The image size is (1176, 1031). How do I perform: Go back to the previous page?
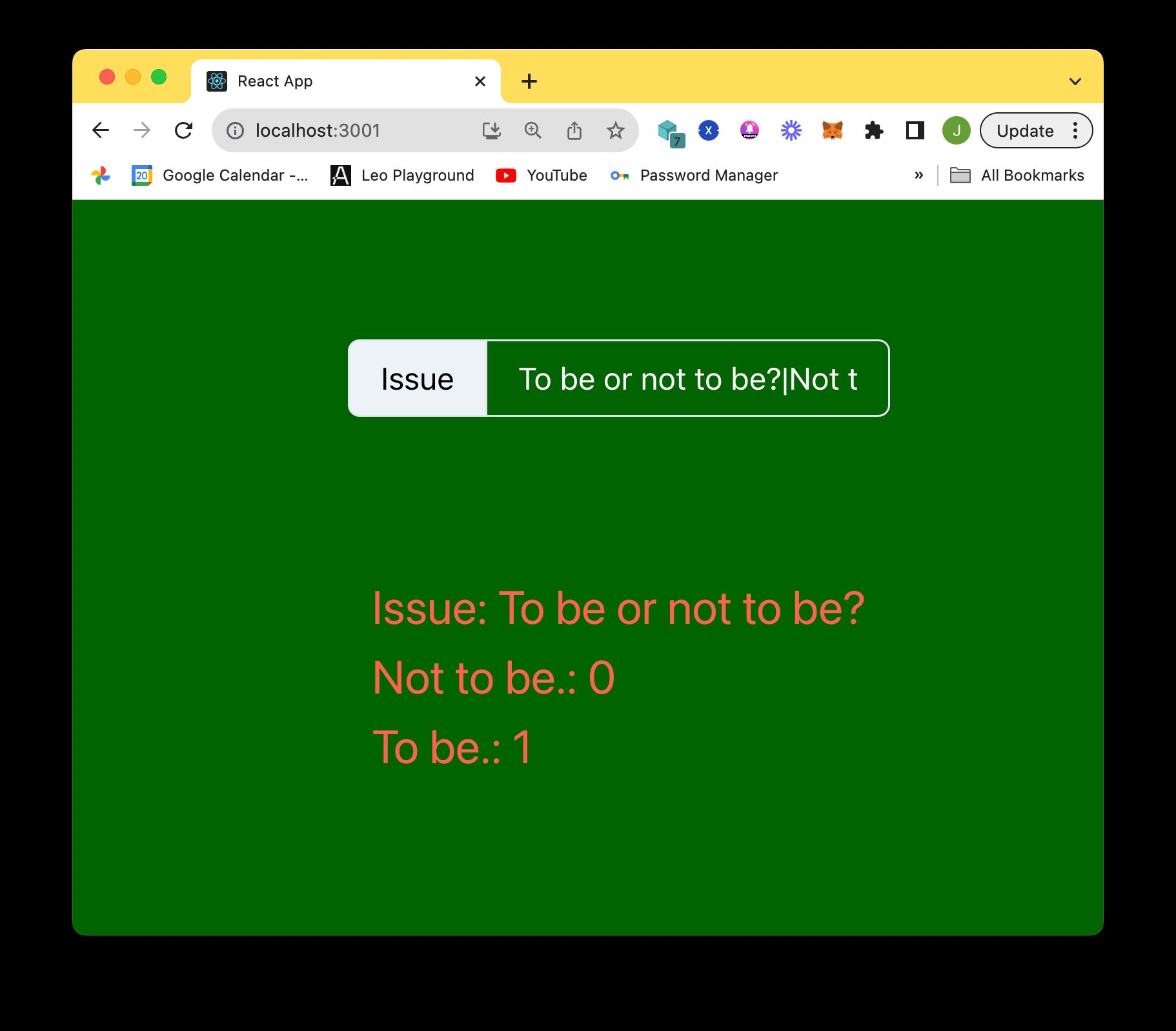(x=101, y=130)
